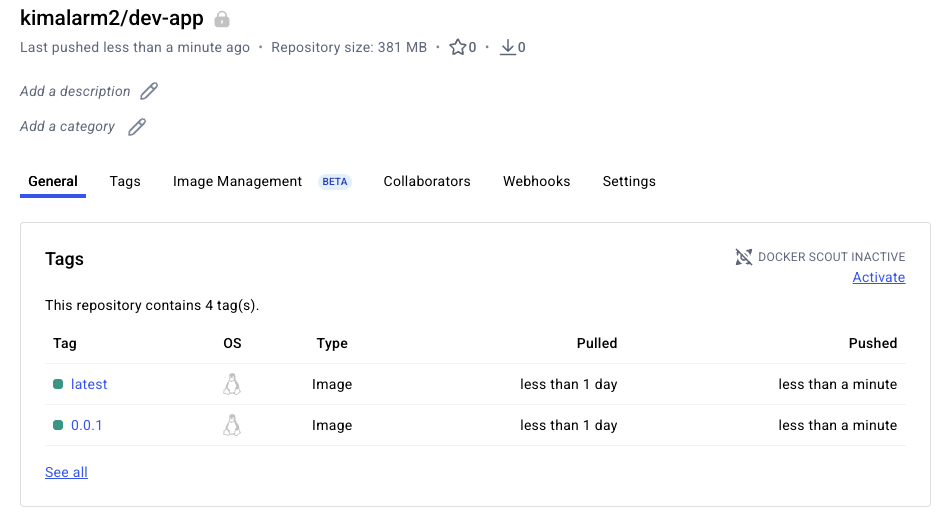Click the green status dot for 0.0.1
940x515 pixels.
pos(58,425)
